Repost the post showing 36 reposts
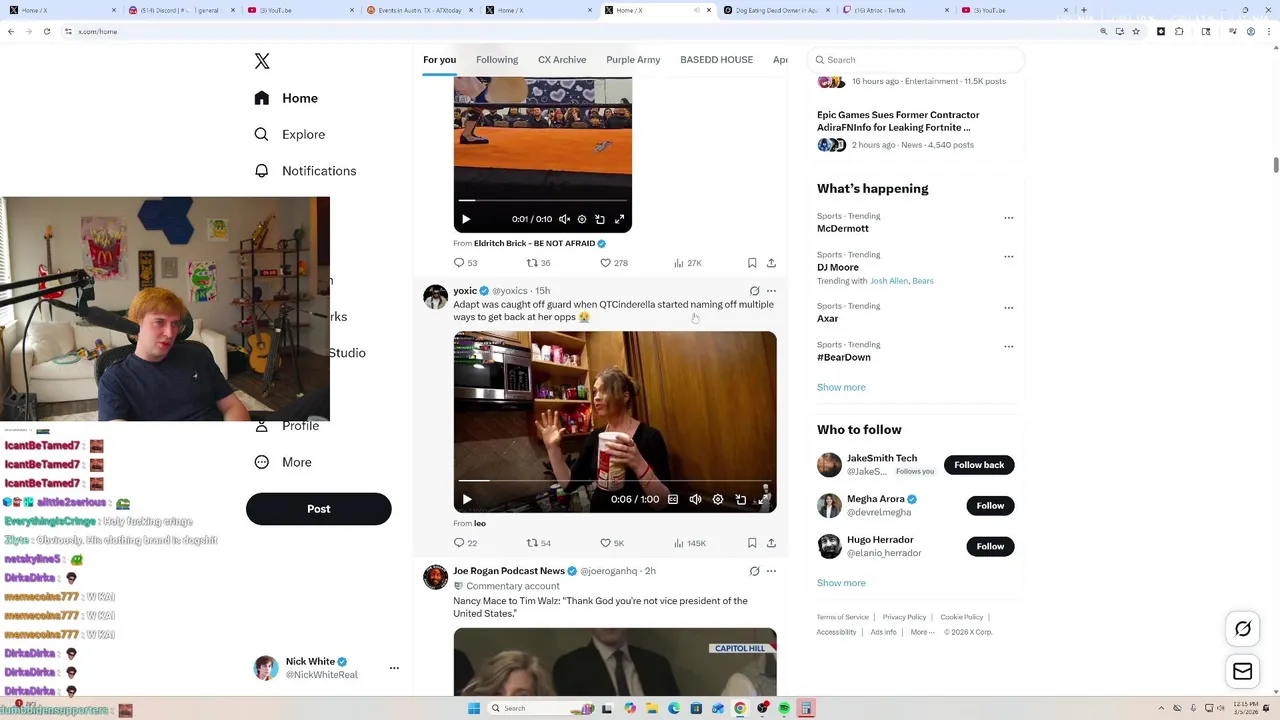1280x720 pixels. [x=539, y=263]
